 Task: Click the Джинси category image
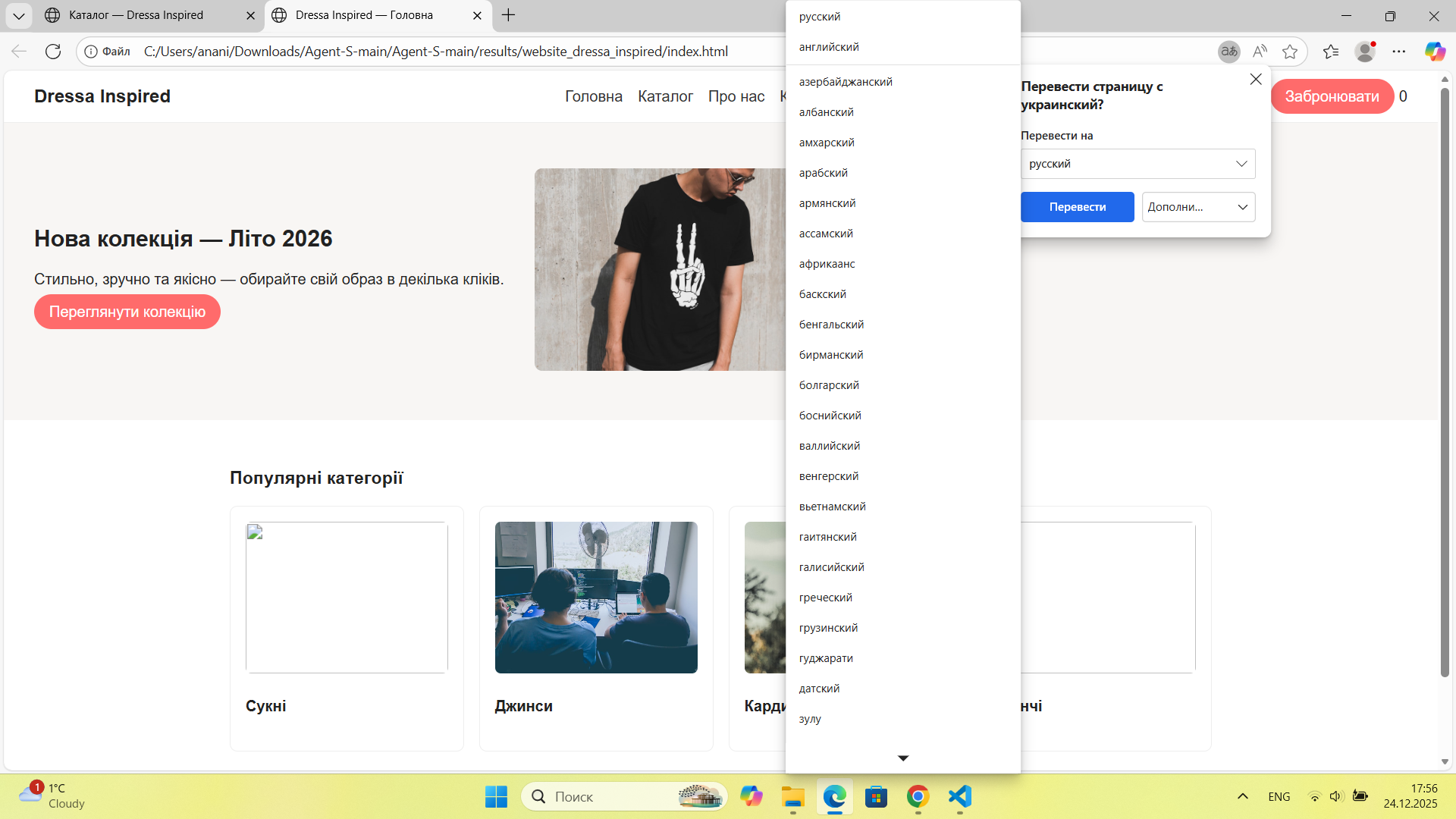(596, 598)
